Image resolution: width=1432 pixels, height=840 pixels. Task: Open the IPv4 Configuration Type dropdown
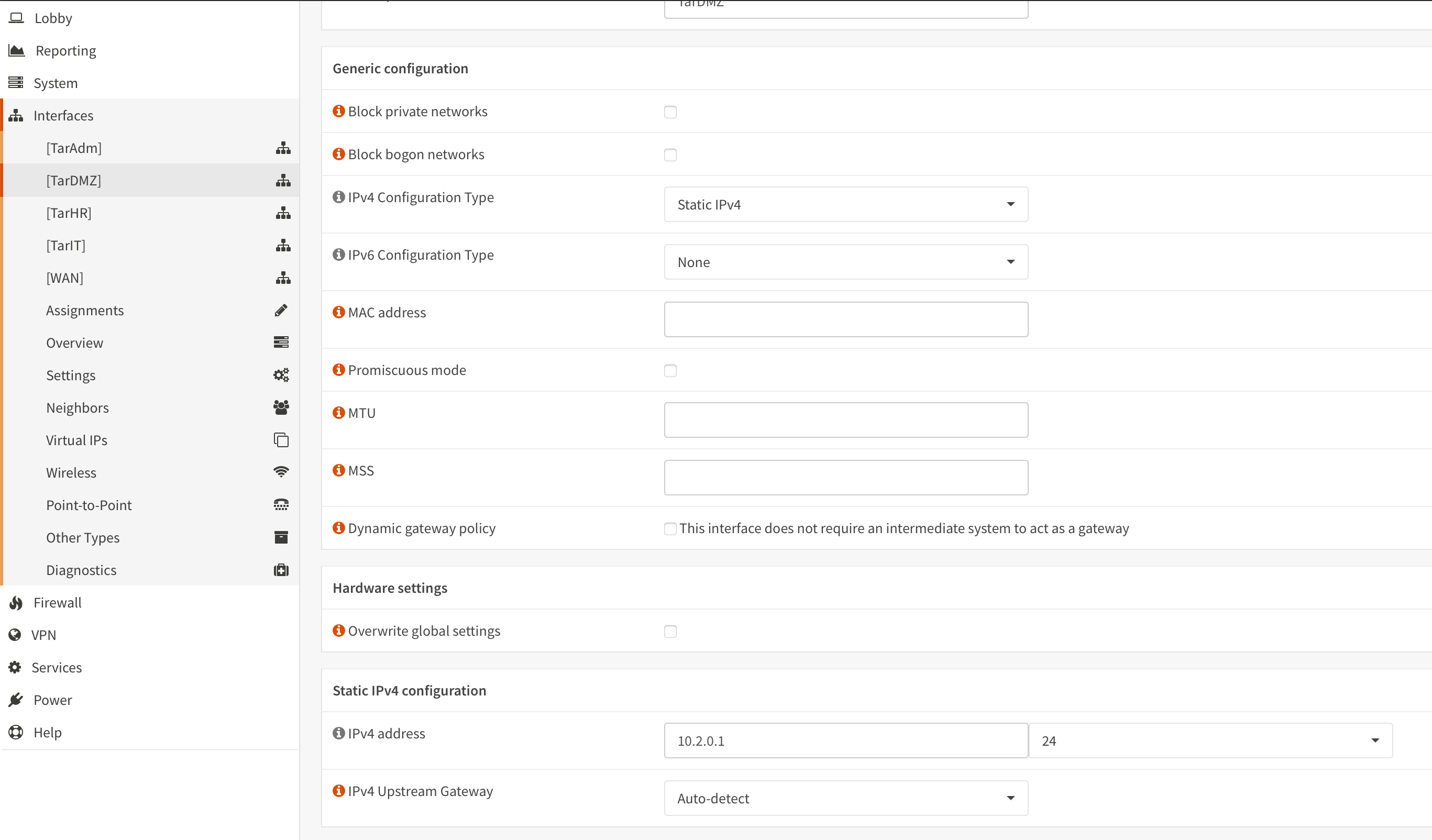tap(845, 205)
